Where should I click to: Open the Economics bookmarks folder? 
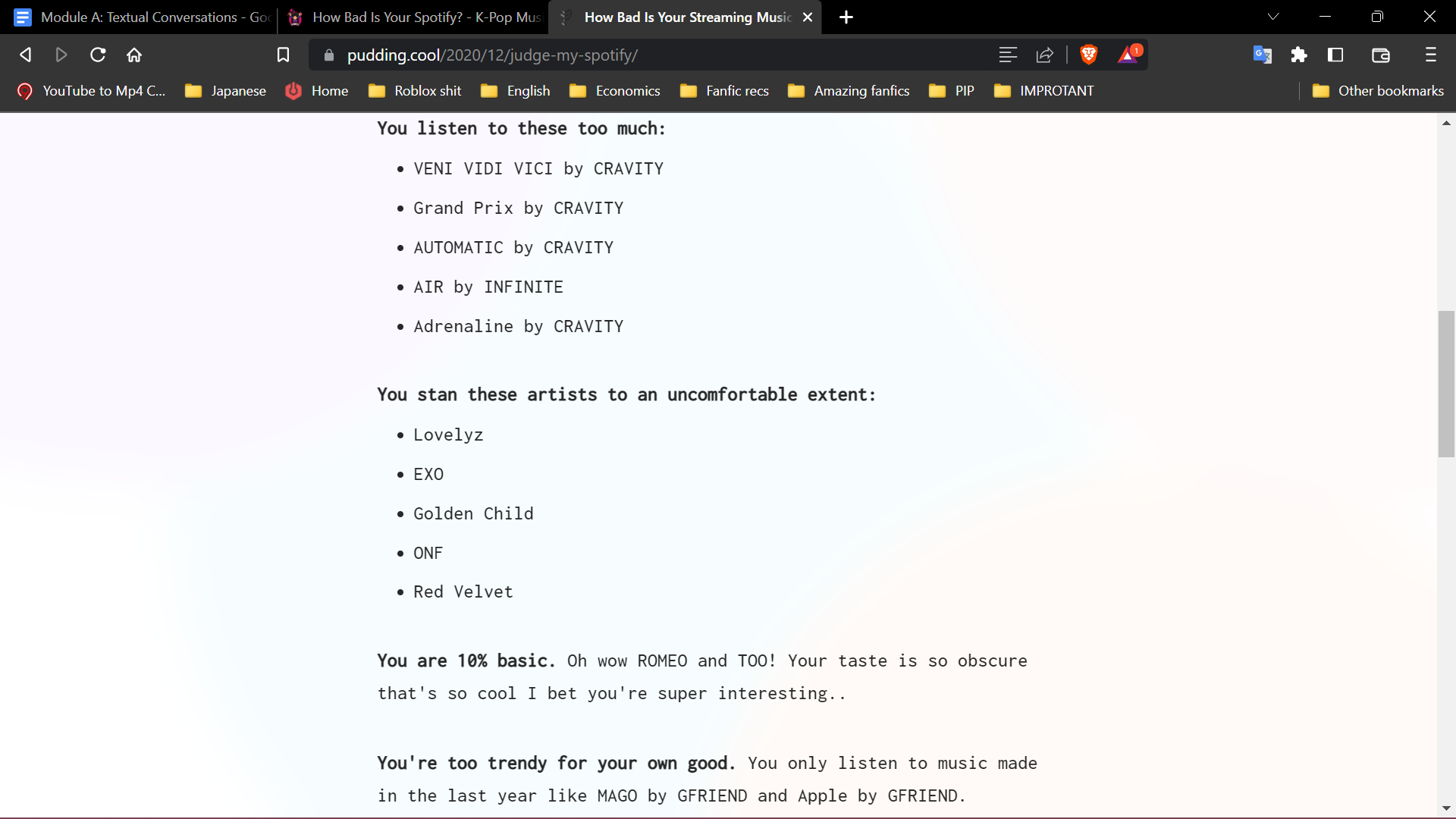(x=615, y=91)
